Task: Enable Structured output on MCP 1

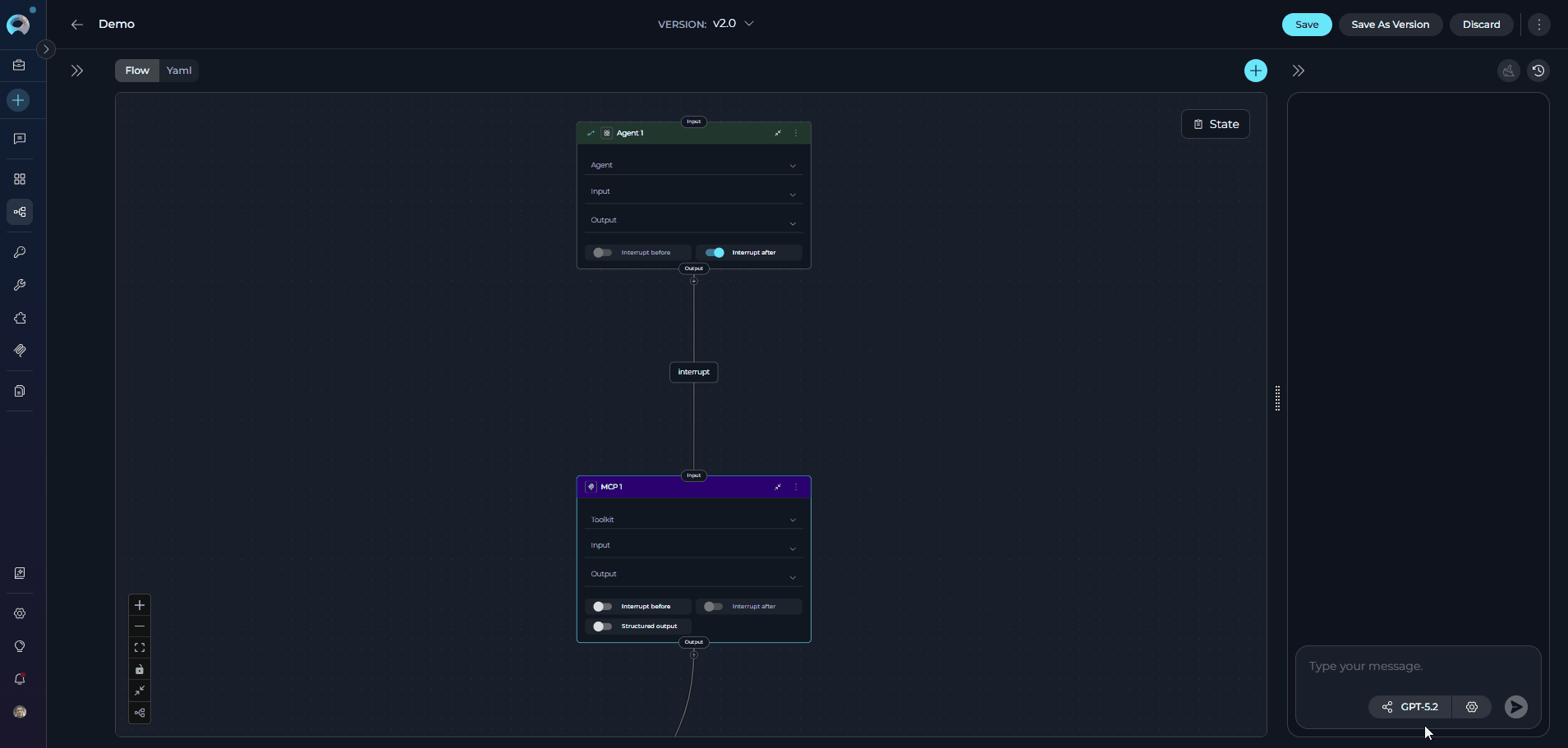Action: click(x=602, y=626)
